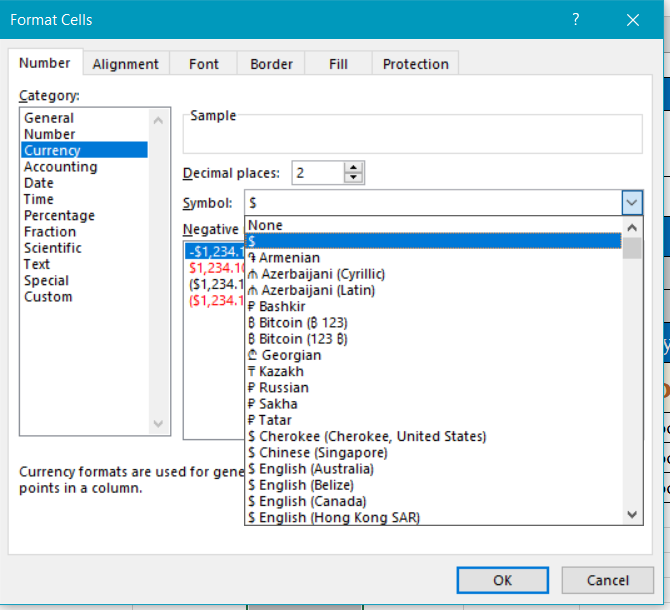
Task: Click the Cancel button
Action: pyautogui.click(x=607, y=580)
